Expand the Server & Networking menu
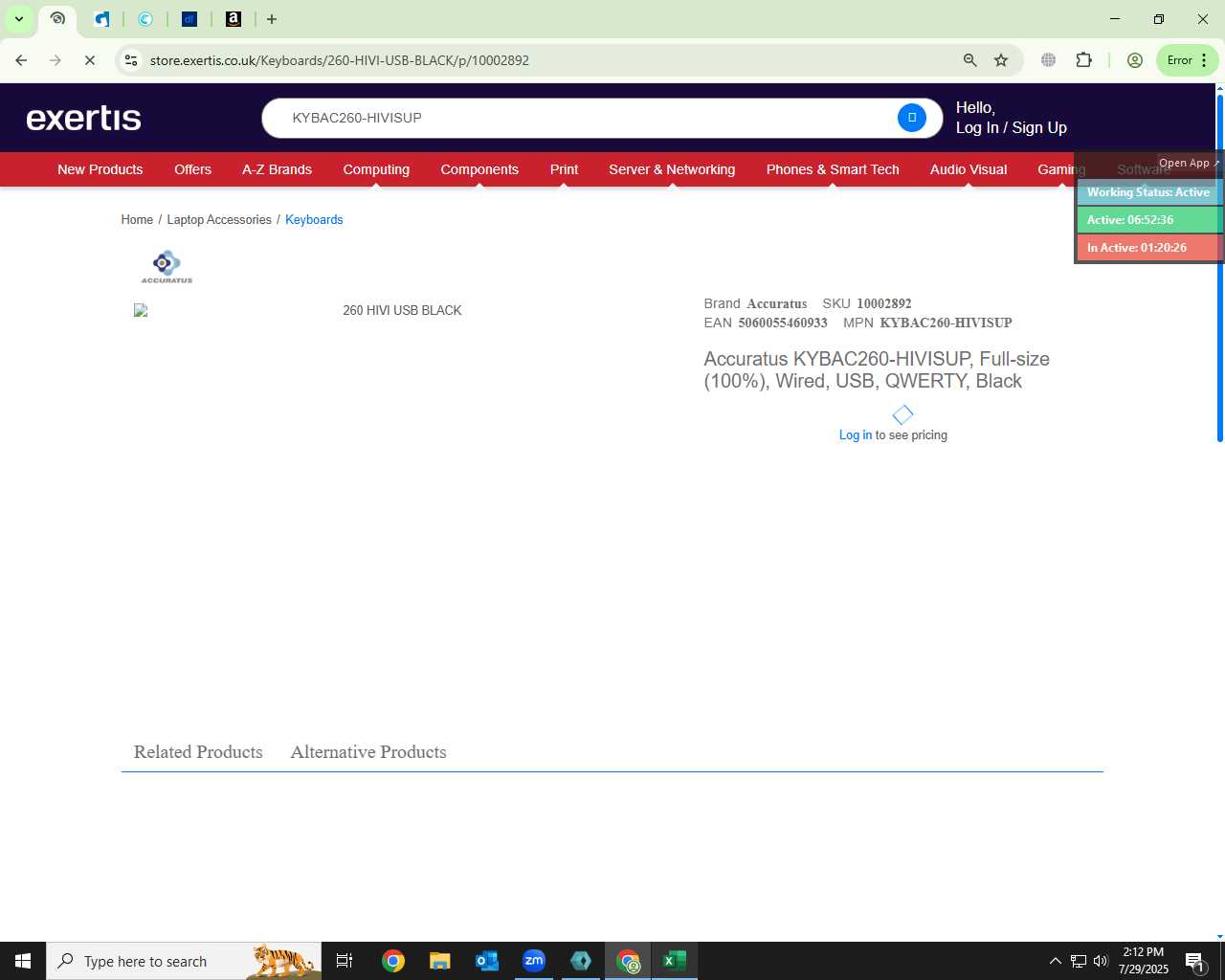This screenshot has height=980, width=1225. click(672, 169)
